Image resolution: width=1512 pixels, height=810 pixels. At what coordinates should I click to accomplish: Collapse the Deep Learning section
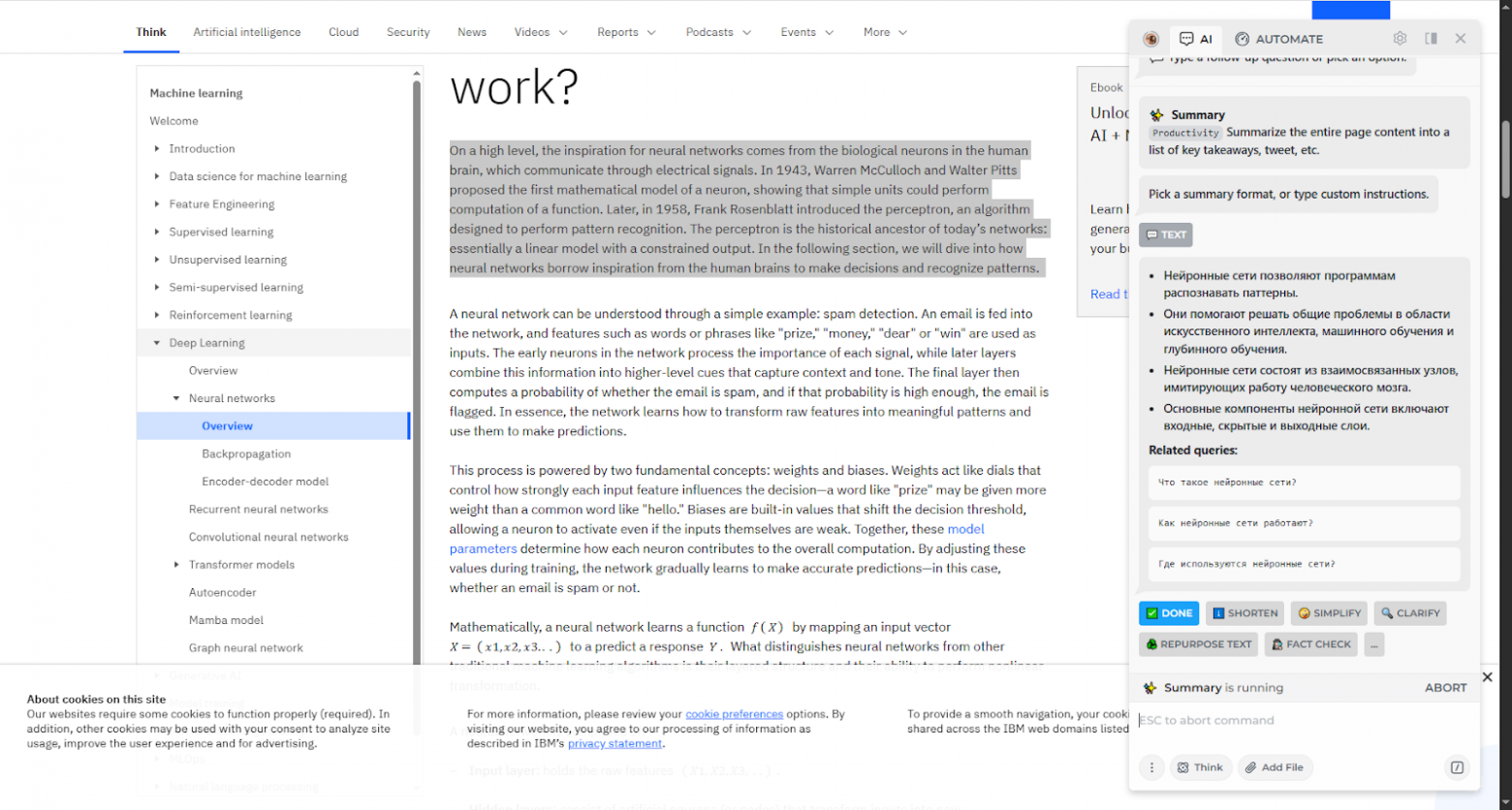[x=157, y=343]
